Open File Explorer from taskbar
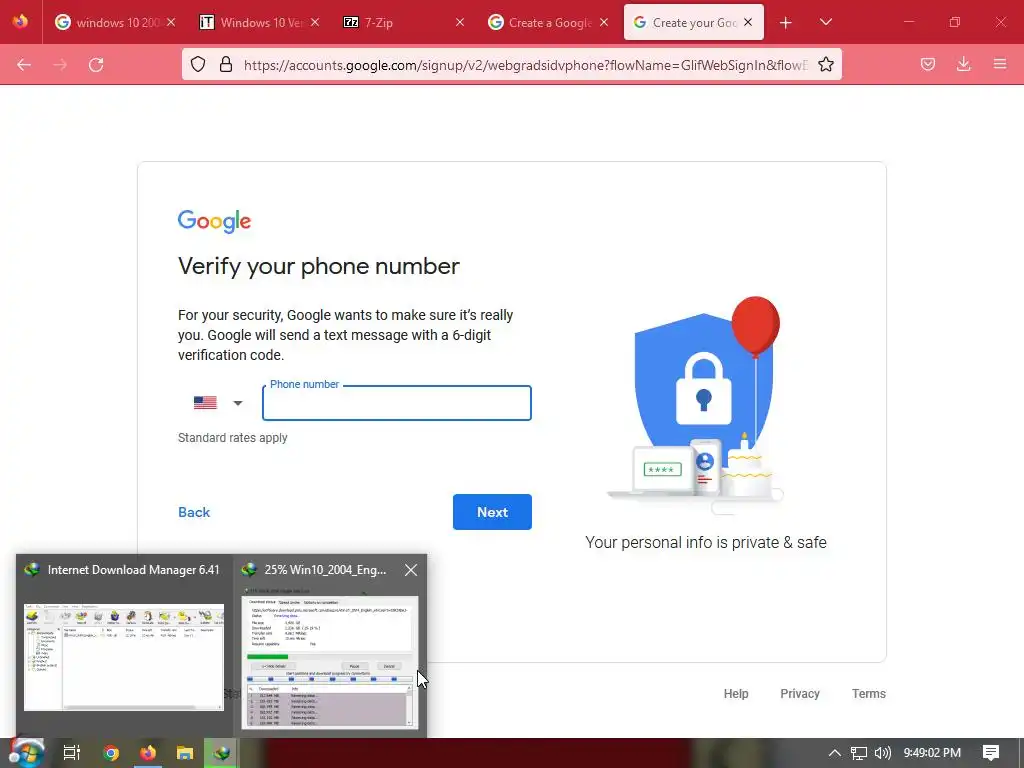 185,753
